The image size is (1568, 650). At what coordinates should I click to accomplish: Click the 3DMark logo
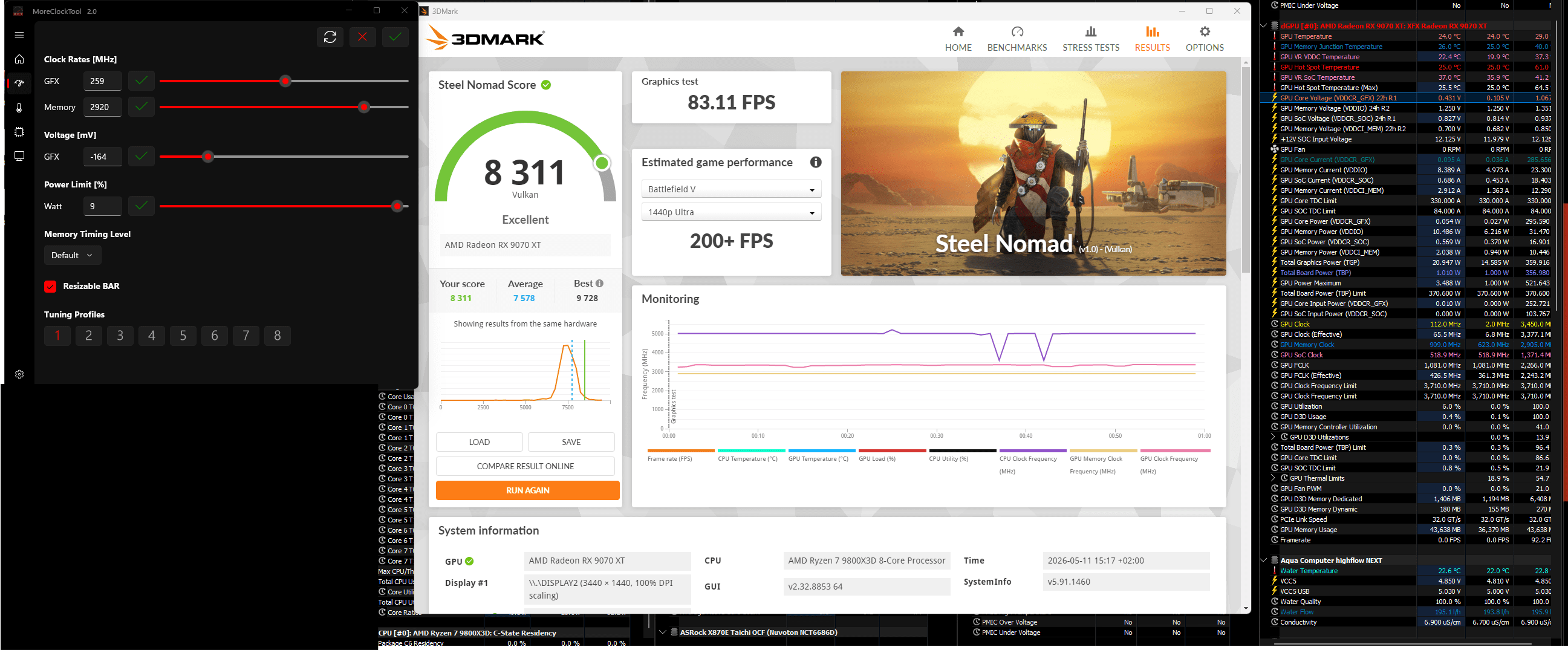[x=485, y=37]
